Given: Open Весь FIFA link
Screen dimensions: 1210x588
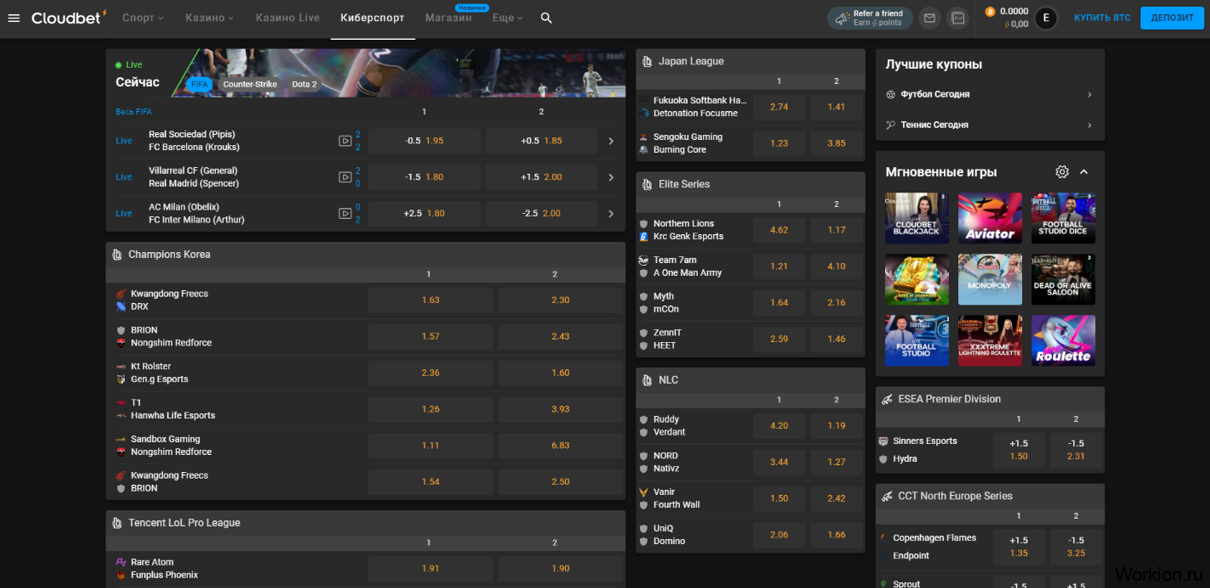Looking at the screenshot, I should click(x=134, y=112).
